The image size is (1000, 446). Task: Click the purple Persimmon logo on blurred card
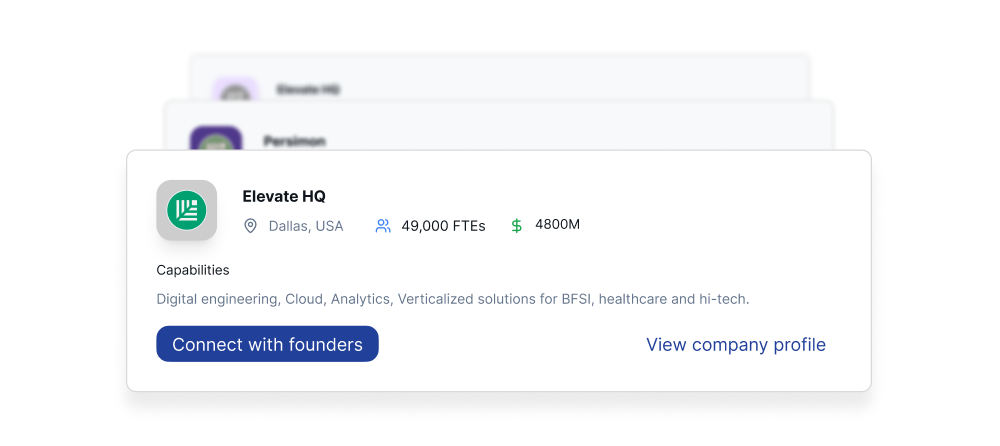click(x=216, y=138)
